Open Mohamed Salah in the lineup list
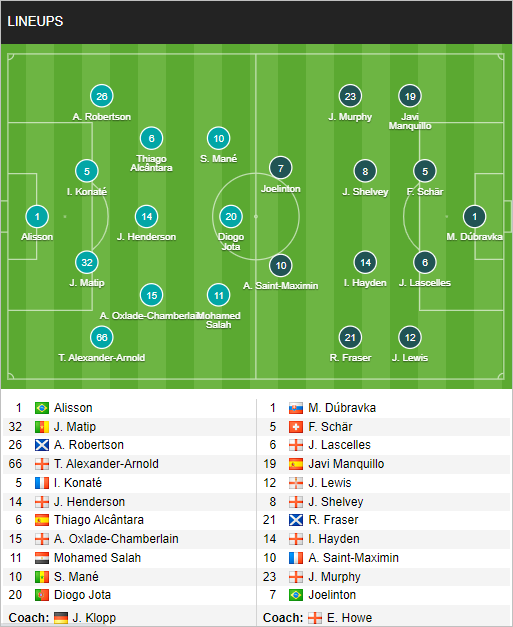 tap(97, 557)
